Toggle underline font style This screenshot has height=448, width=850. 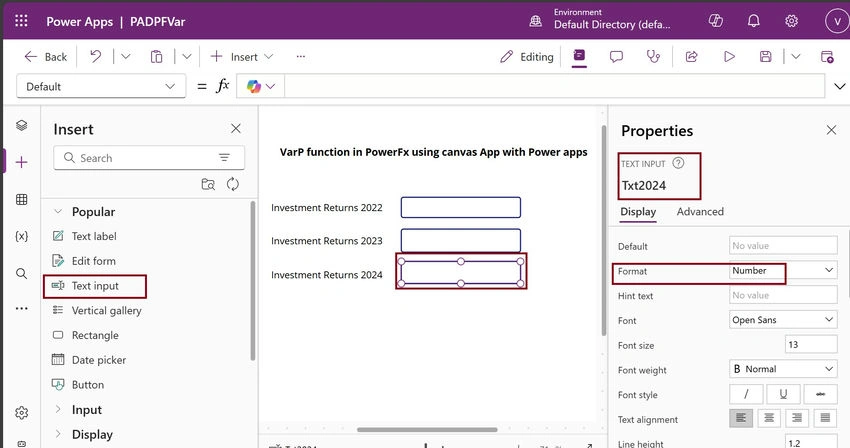[783, 394]
